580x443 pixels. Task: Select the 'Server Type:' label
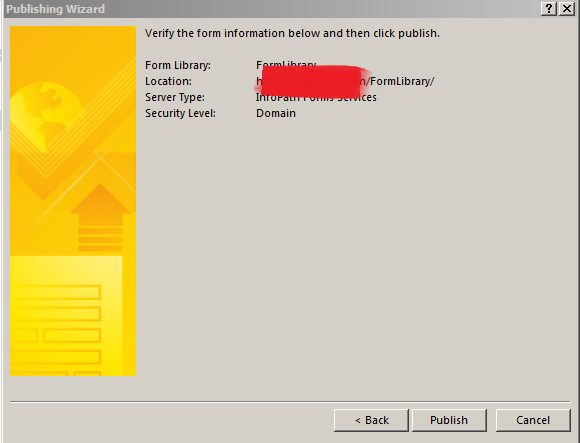click(175, 97)
